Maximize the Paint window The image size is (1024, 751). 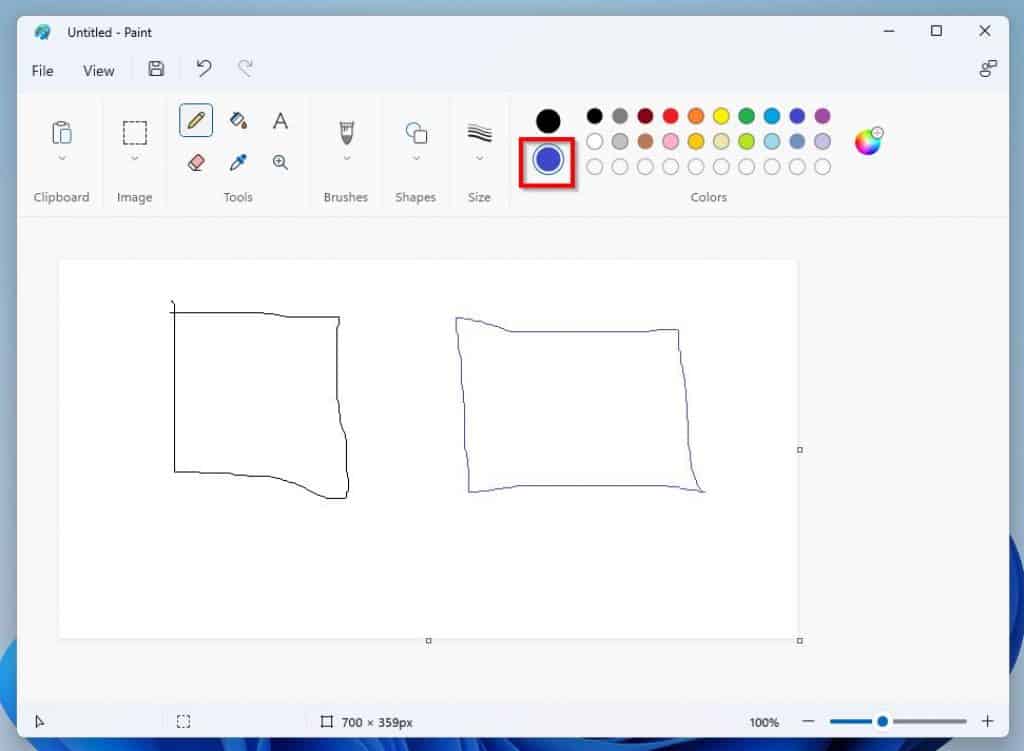pos(936,31)
